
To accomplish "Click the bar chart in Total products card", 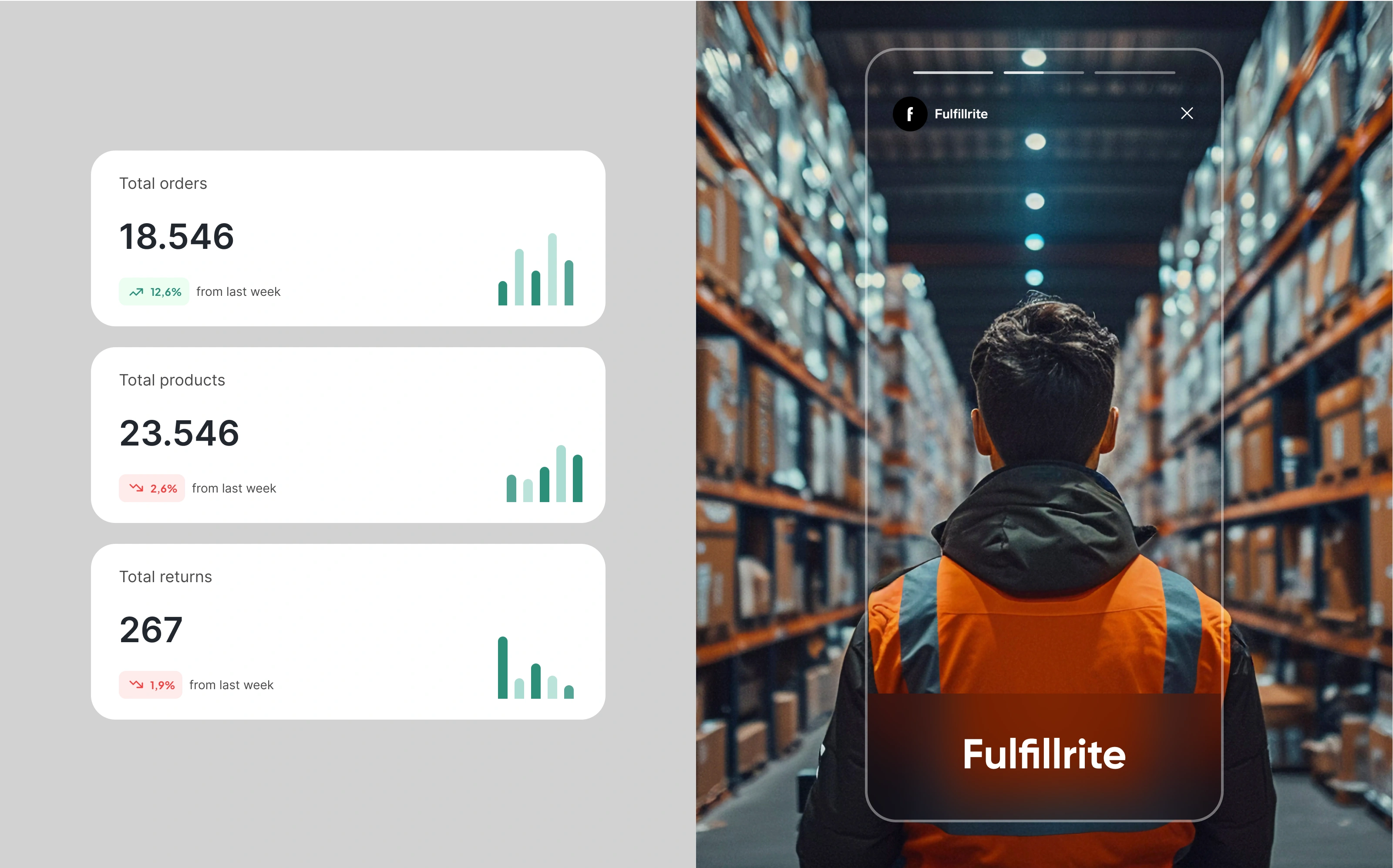I will 544,473.
